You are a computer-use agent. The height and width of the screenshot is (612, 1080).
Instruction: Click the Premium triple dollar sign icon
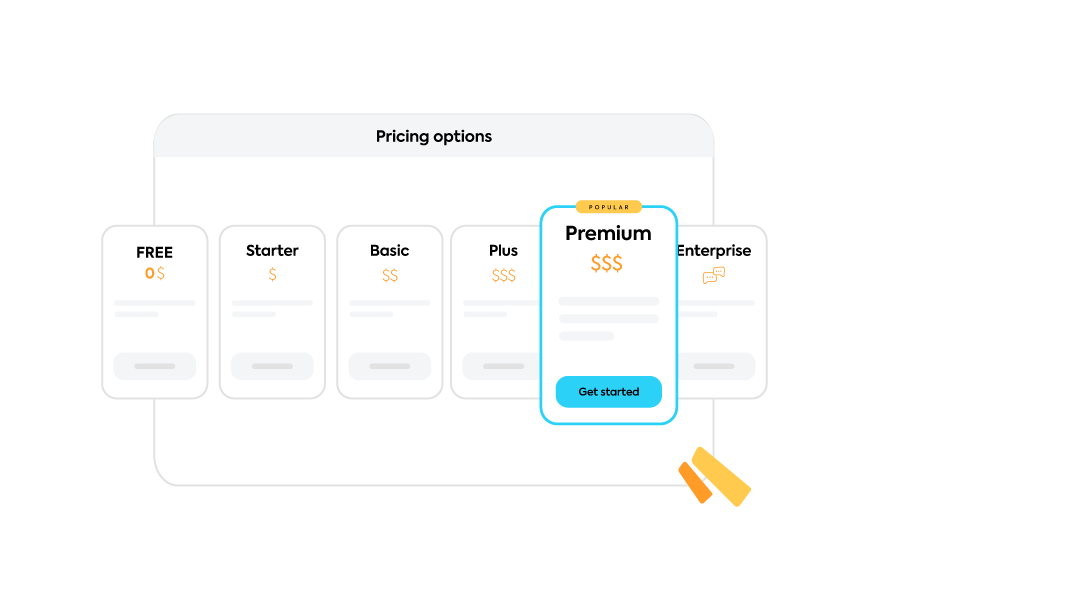tap(607, 264)
